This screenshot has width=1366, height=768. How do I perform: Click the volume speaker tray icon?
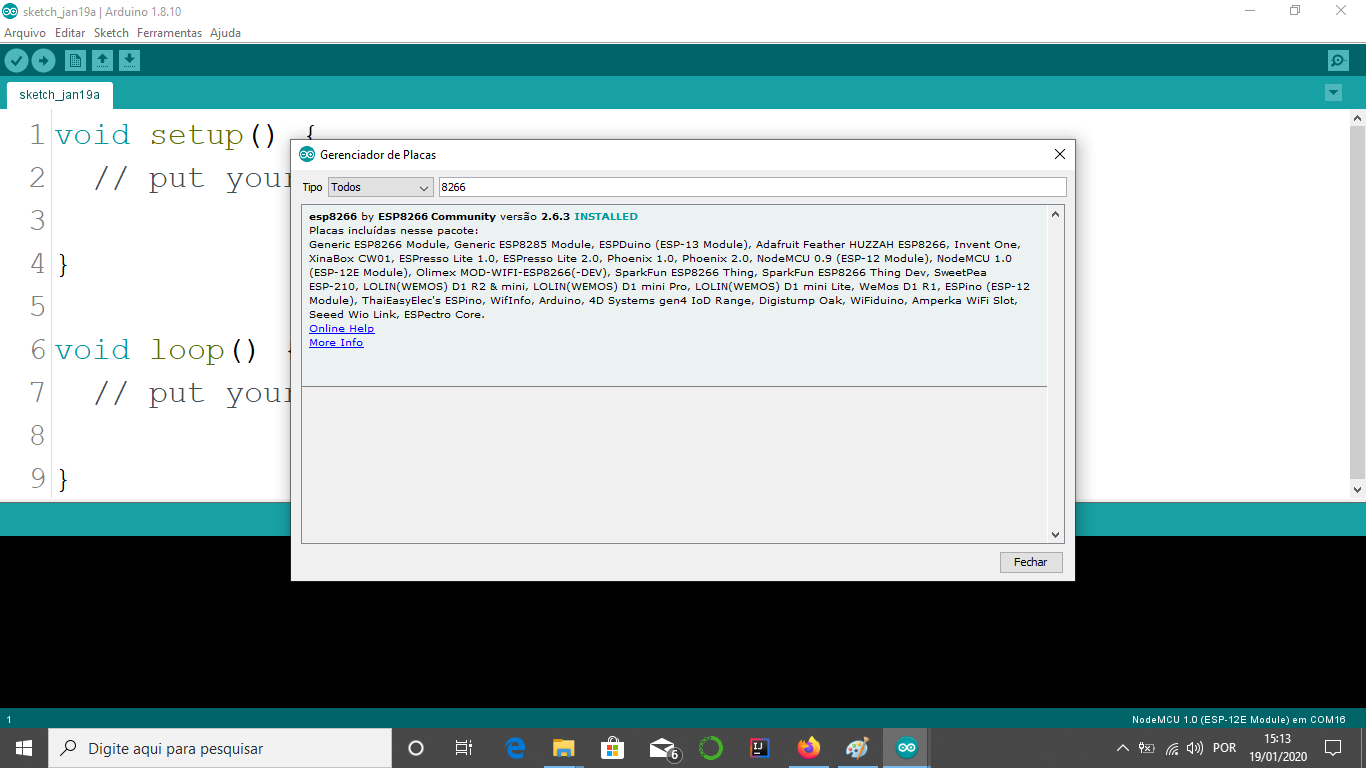coord(1195,748)
